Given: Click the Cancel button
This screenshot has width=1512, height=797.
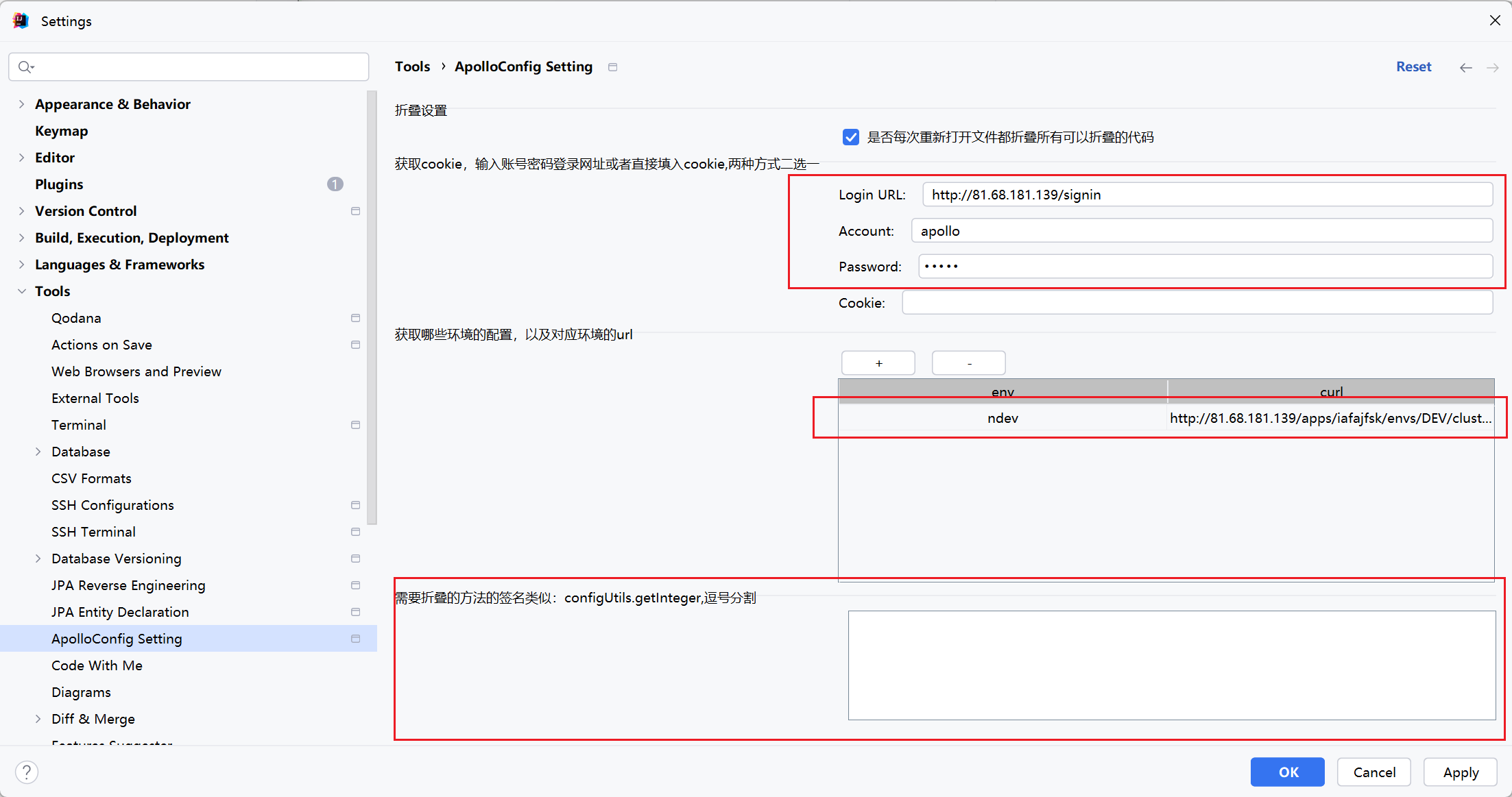Looking at the screenshot, I should pyautogui.click(x=1374, y=772).
